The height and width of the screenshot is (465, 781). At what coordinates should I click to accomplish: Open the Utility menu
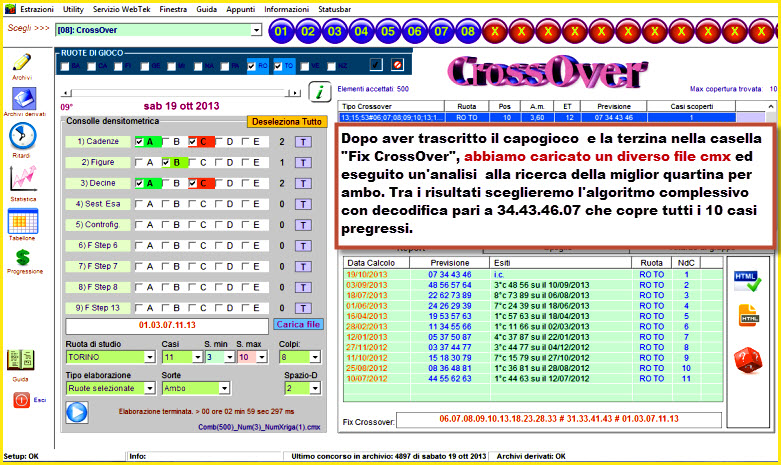(73, 9)
